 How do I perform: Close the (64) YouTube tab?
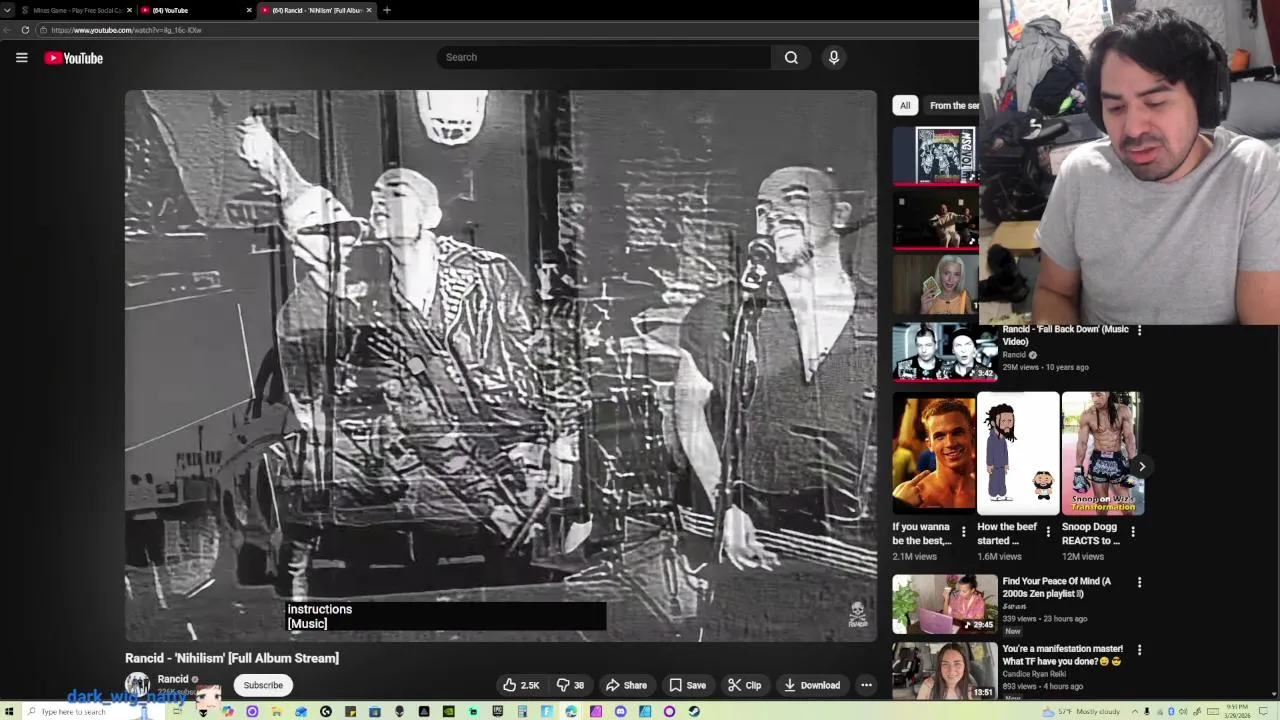pyautogui.click(x=249, y=10)
